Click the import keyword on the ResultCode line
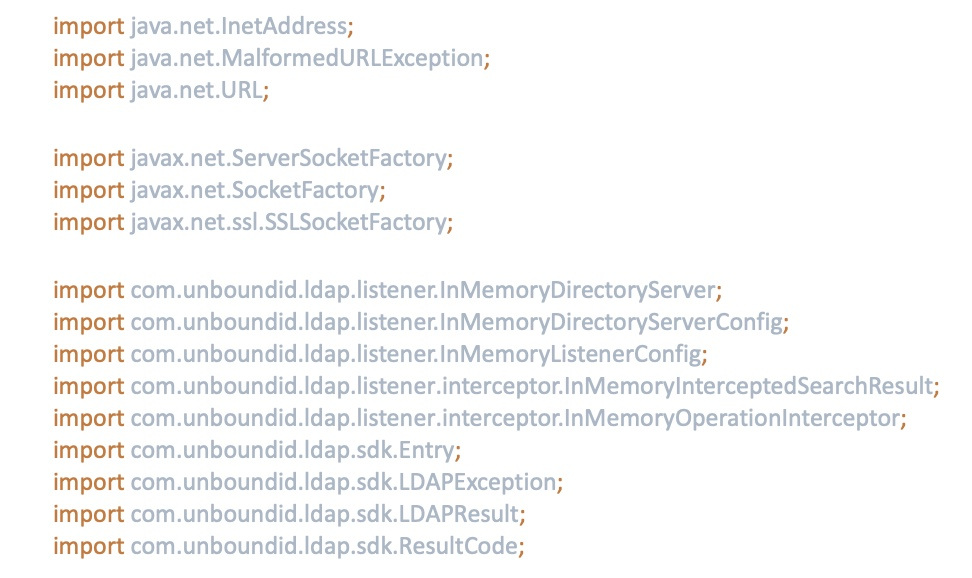 coord(88,546)
